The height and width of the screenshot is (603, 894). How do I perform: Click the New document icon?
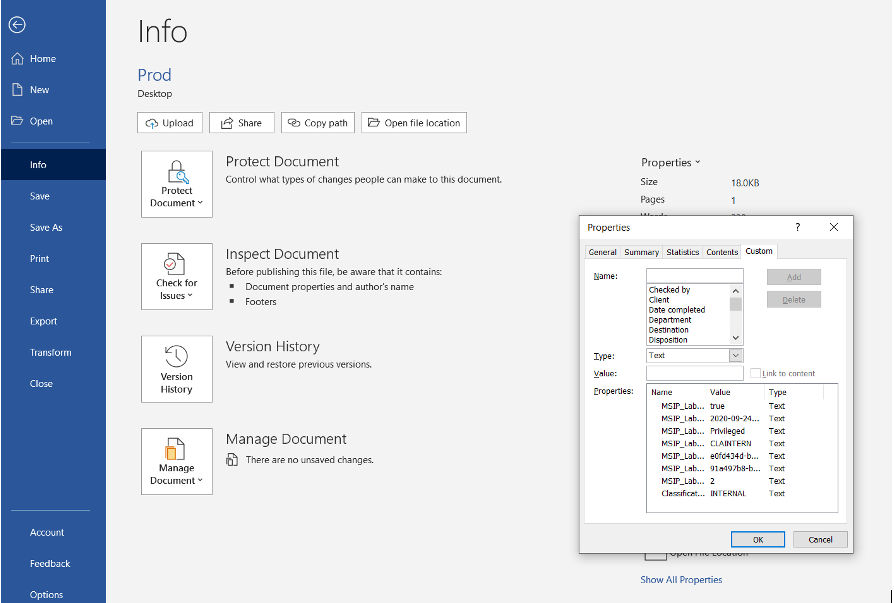[x=17, y=89]
